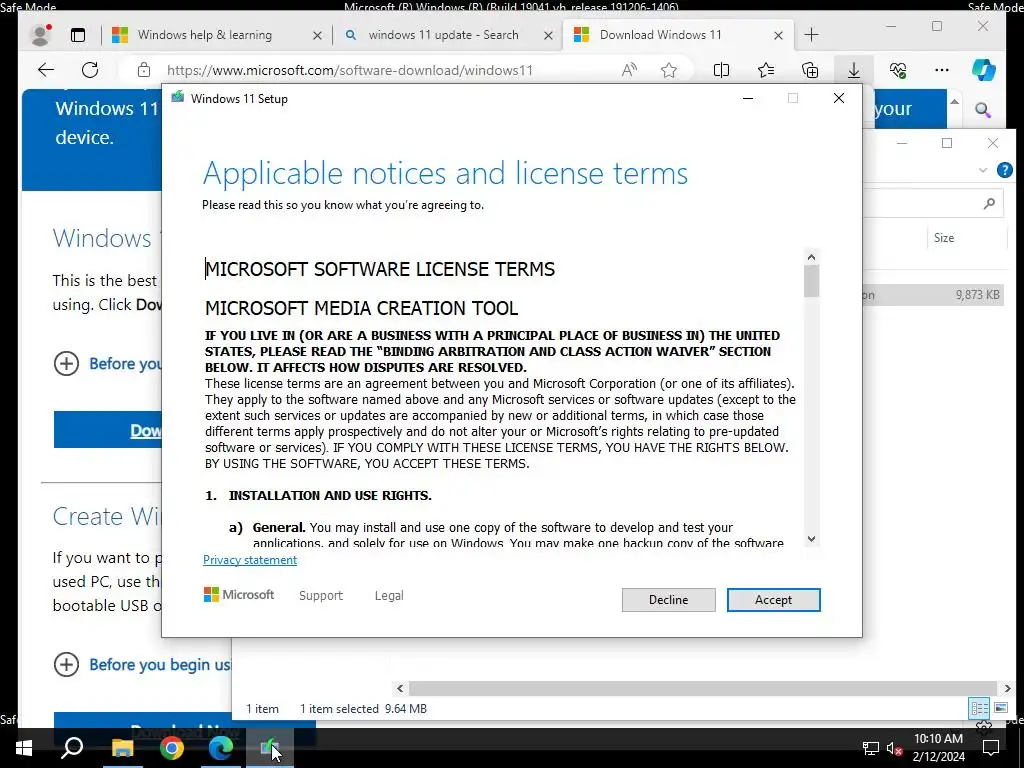The height and width of the screenshot is (768, 1024).
Task: Open Edge Favorites list icon
Action: coord(765,70)
